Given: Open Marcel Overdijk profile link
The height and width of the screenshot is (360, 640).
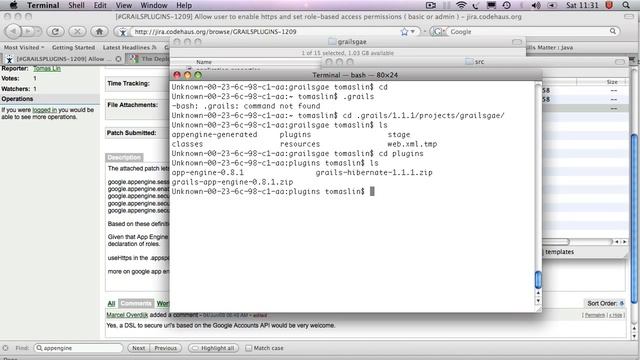Looking at the screenshot, I should point(127,315).
